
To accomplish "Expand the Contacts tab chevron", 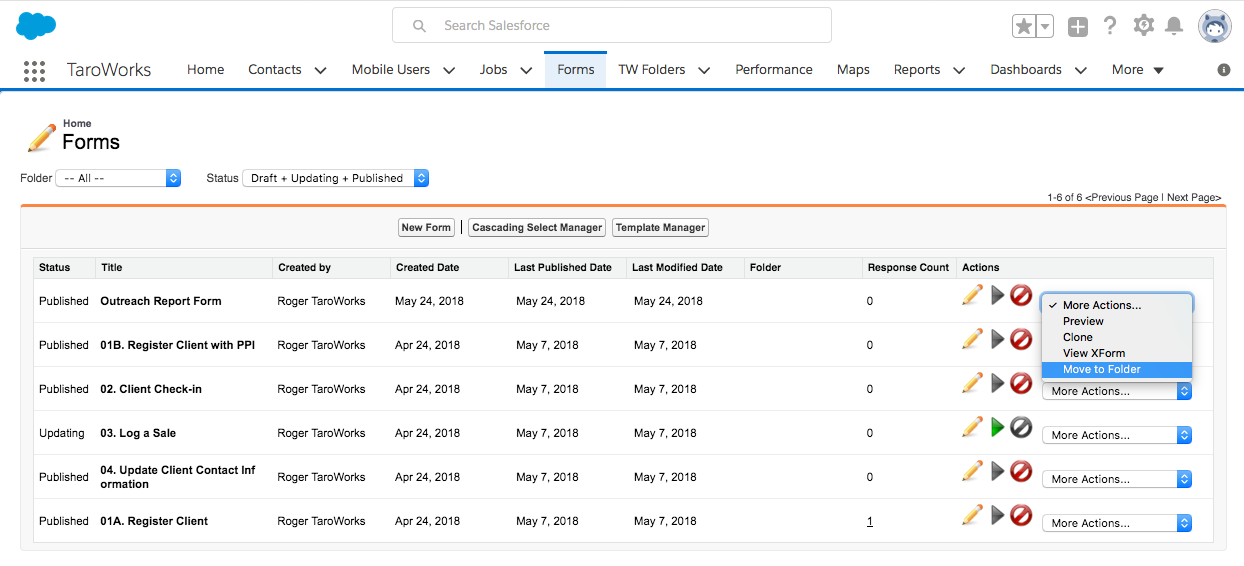I will [x=320, y=70].
